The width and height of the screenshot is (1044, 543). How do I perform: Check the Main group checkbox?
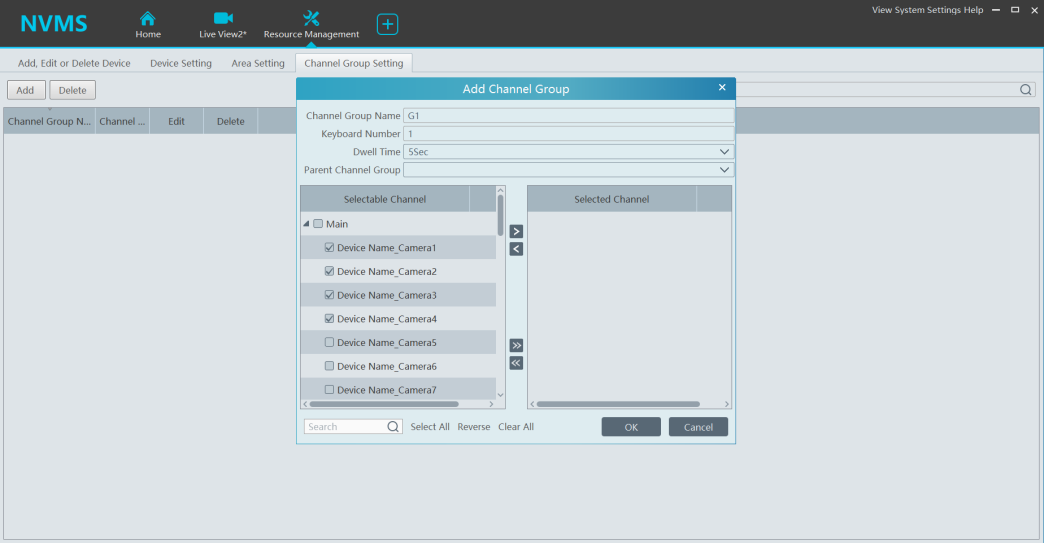318,224
